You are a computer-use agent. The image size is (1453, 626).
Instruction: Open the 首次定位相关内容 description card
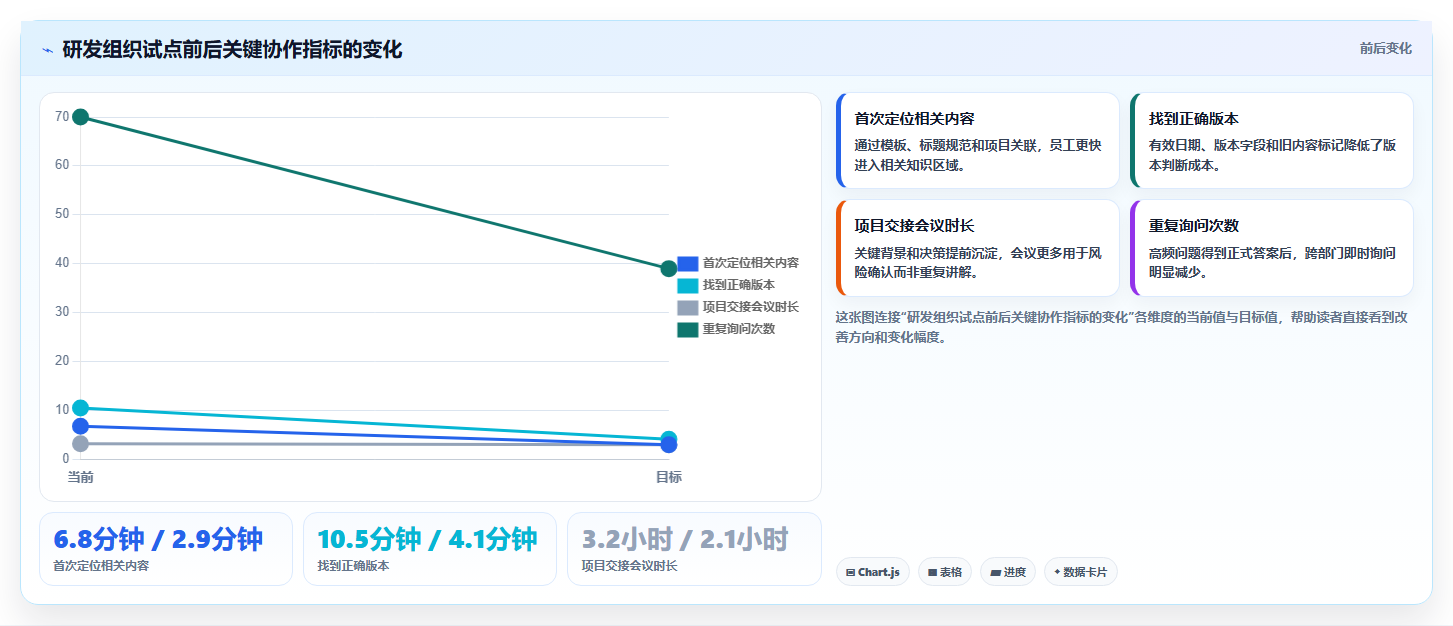coord(977,141)
